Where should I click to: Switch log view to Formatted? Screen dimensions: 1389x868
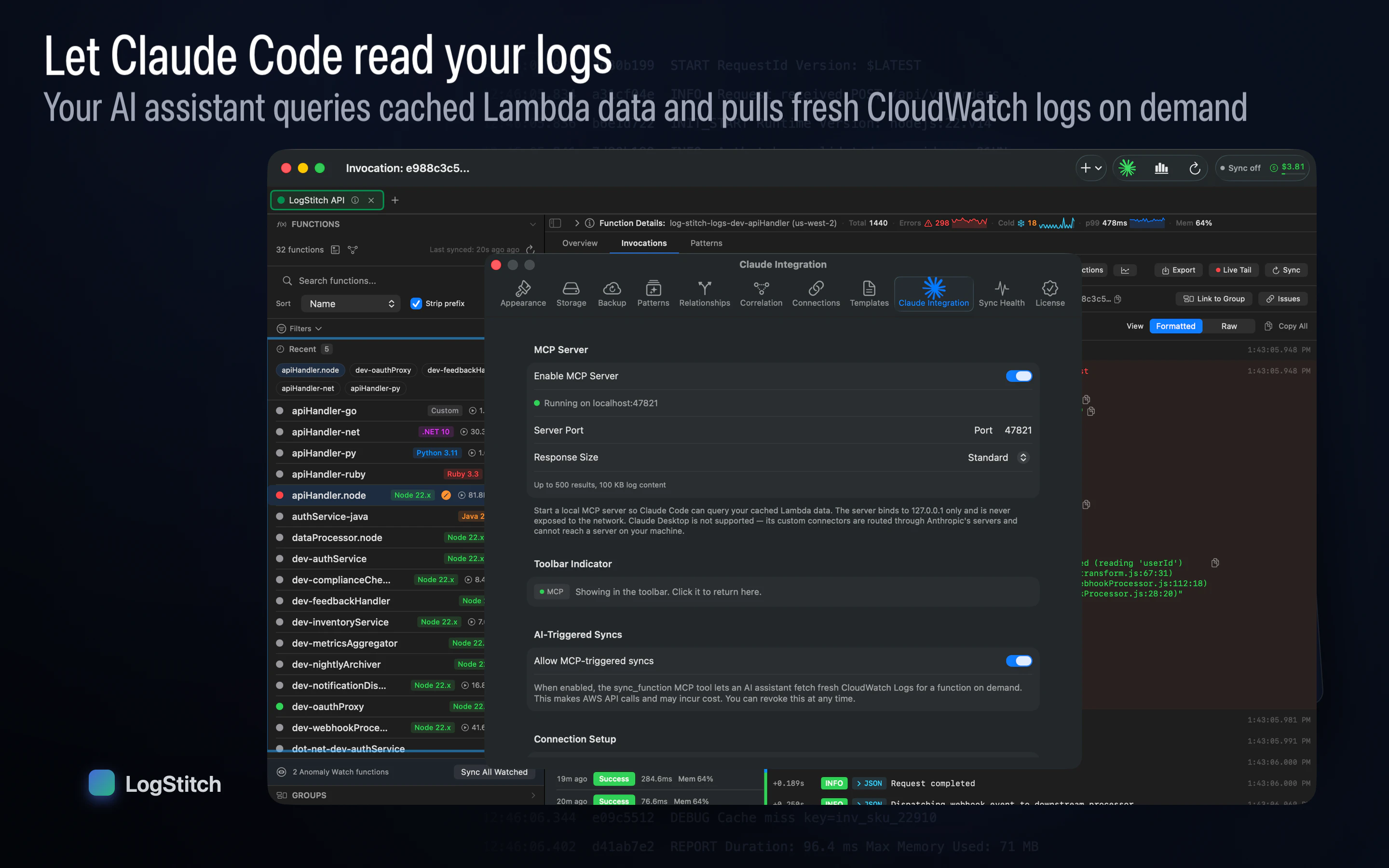[x=1175, y=326]
